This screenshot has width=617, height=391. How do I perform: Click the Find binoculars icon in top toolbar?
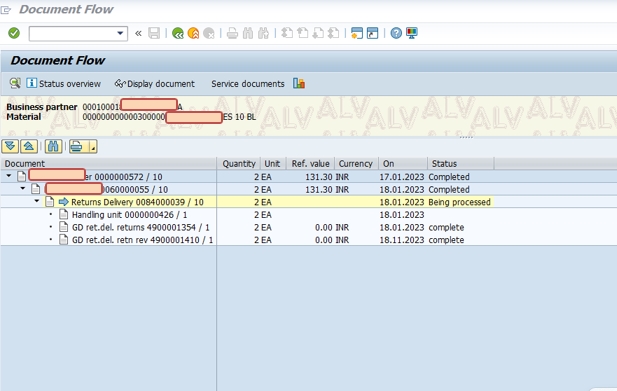coord(248,33)
